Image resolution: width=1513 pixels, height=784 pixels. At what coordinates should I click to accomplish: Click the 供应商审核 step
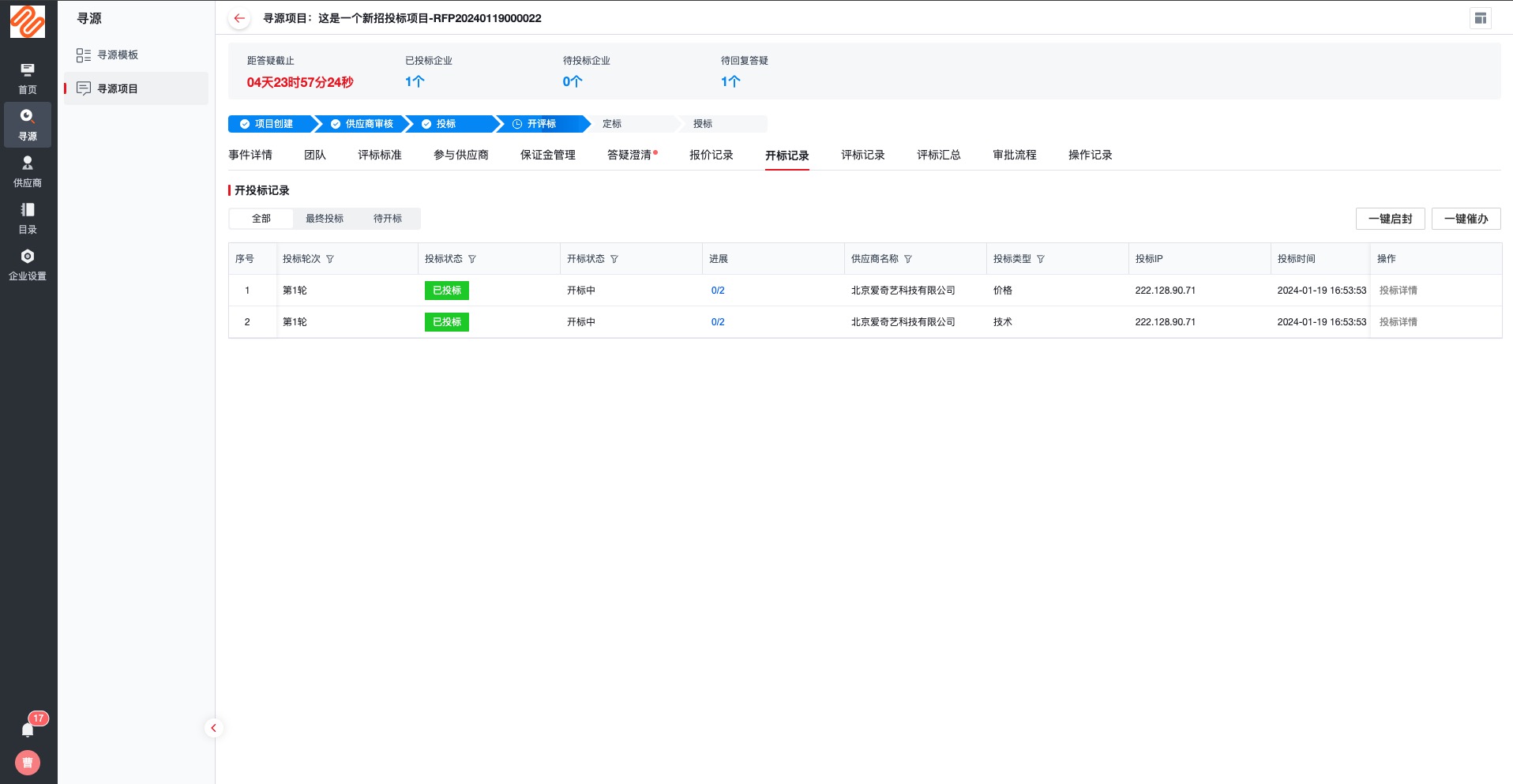(365, 124)
